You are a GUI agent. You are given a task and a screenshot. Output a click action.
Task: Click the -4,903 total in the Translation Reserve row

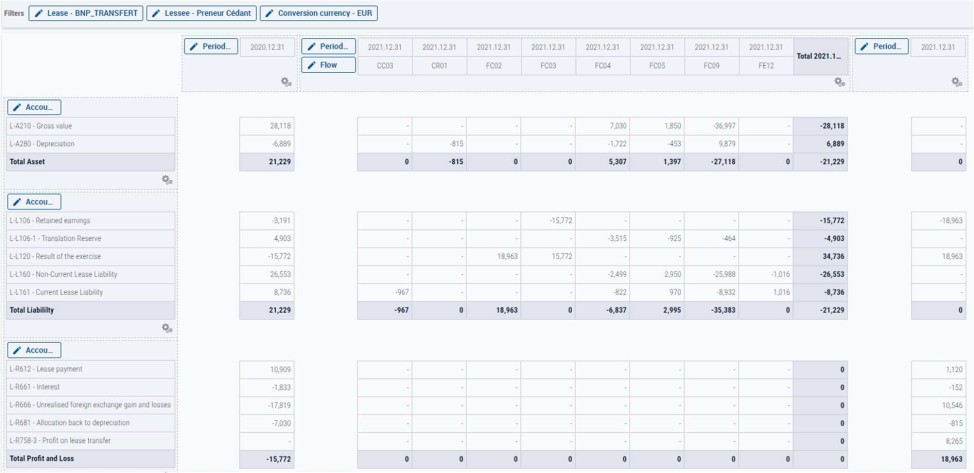[x=821, y=239]
